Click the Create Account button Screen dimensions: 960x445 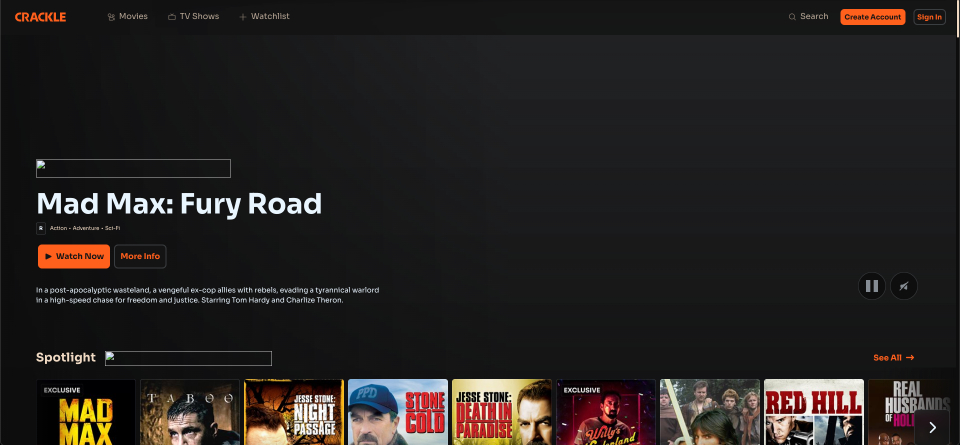point(872,17)
